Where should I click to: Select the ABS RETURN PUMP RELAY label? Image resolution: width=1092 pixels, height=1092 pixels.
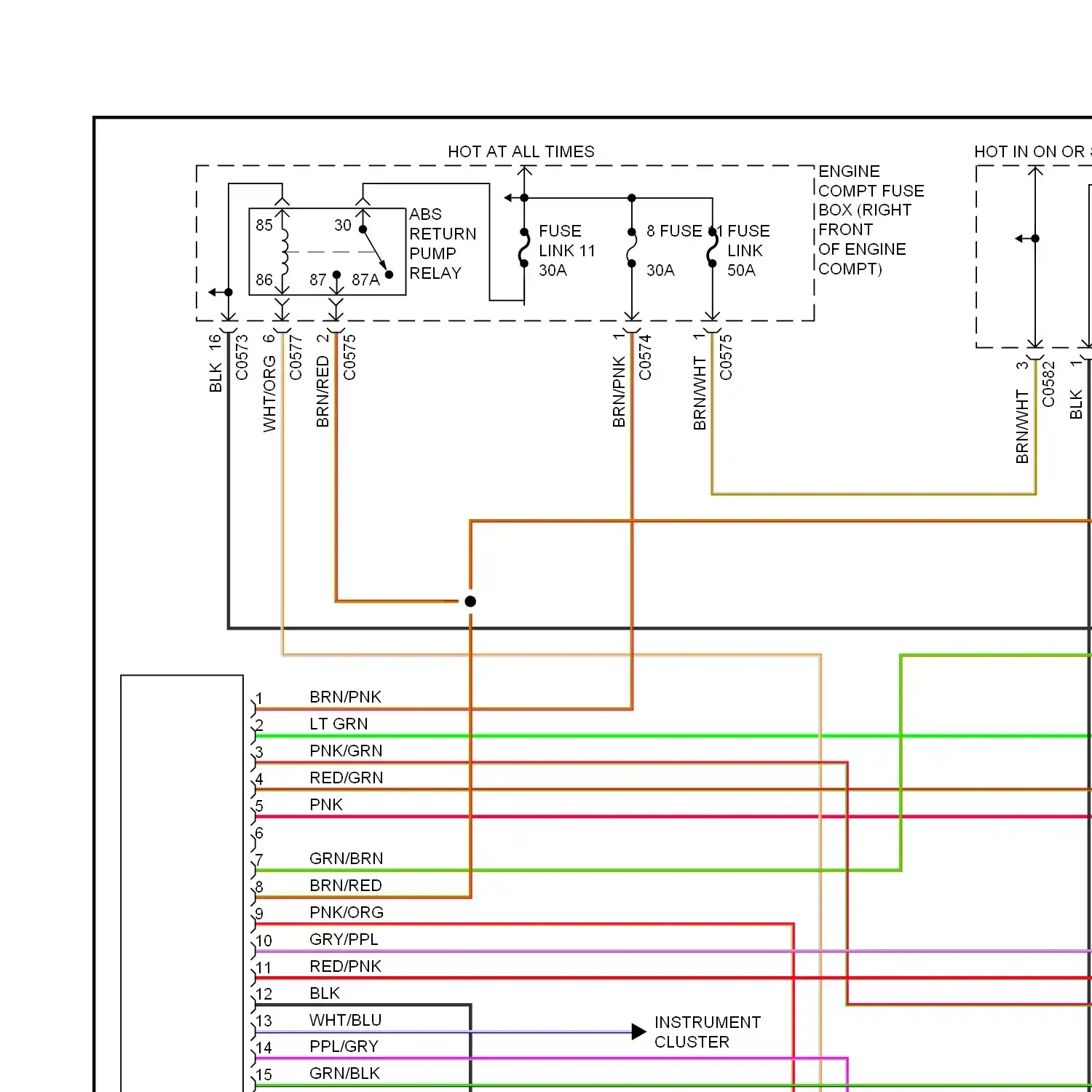[443, 243]
